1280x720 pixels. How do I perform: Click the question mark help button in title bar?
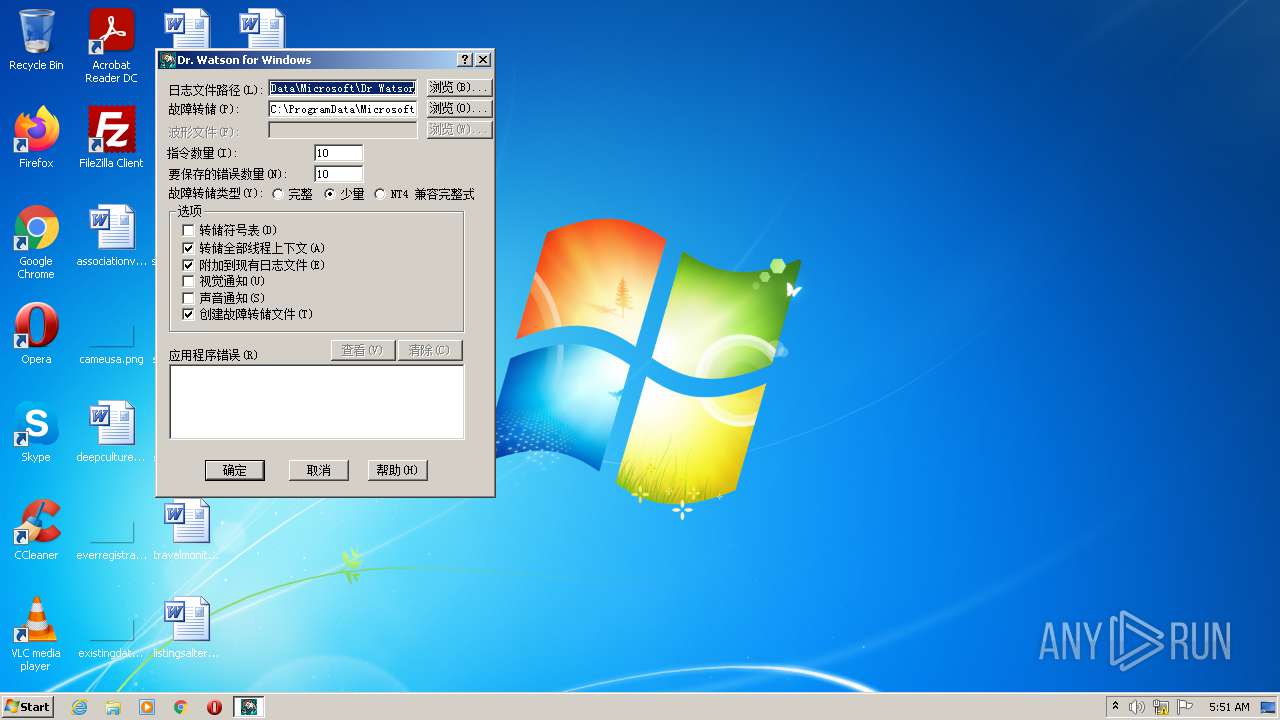[x=465, y=60]
